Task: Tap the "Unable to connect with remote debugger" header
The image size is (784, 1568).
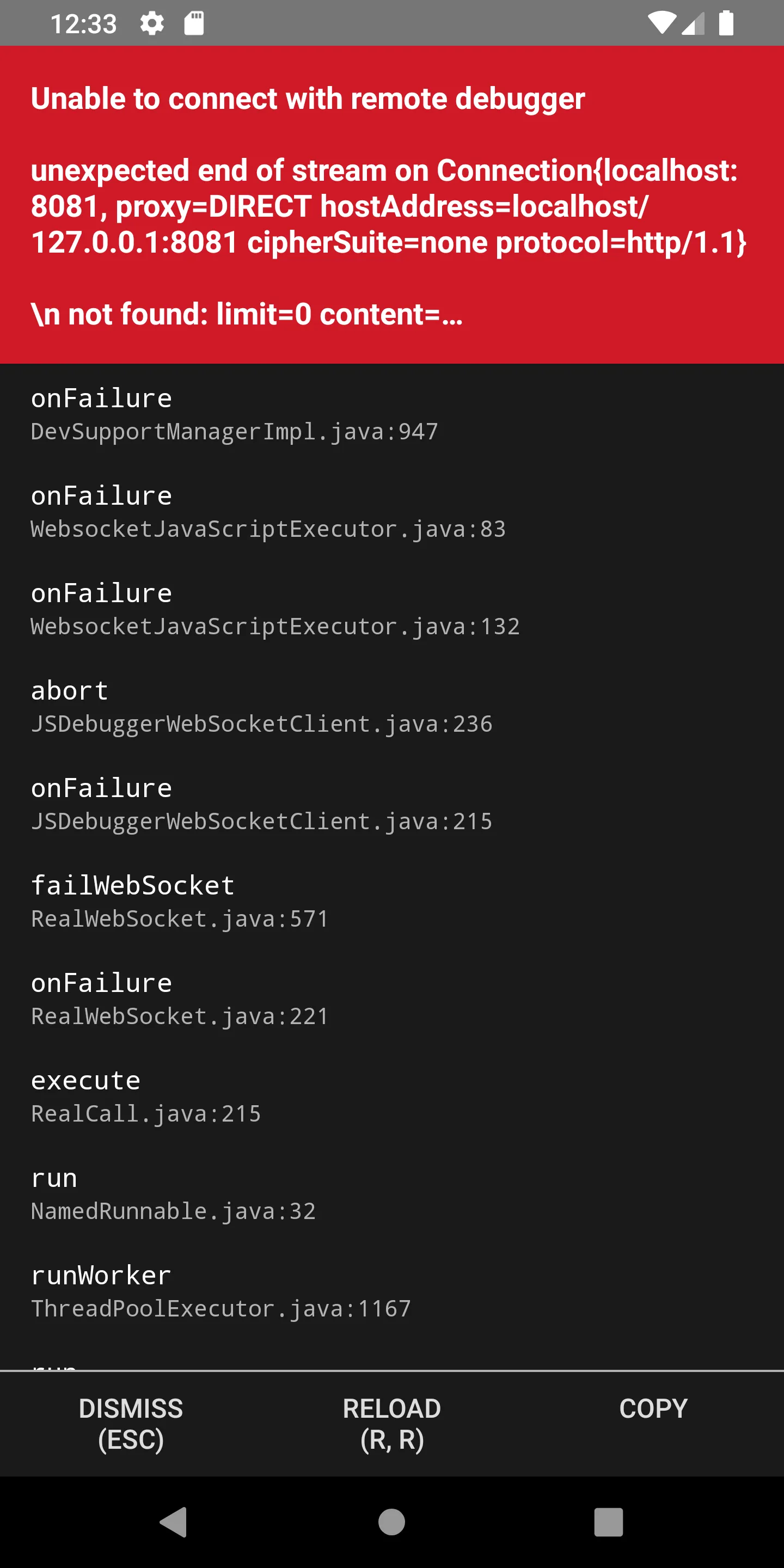Action: [308, 99]
